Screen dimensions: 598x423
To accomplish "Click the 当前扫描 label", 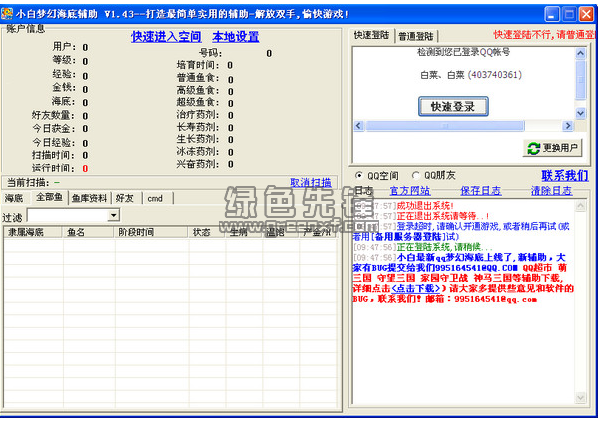I will click(x=28, y=183).
